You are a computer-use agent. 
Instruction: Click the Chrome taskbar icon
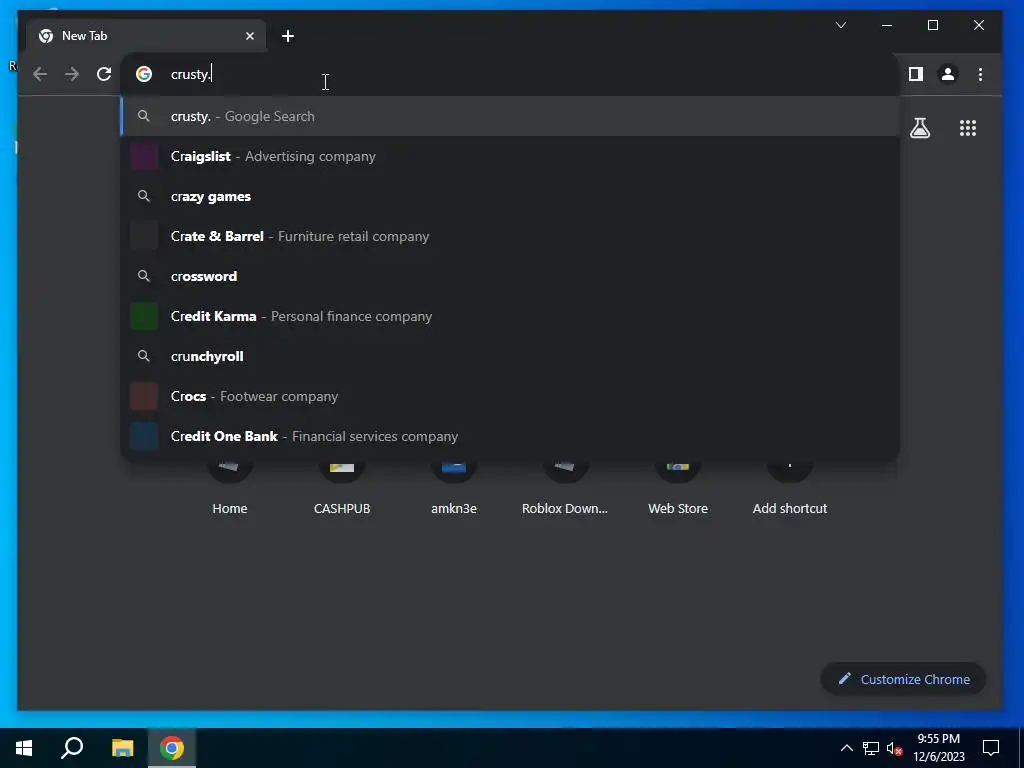tap(172, 748)
